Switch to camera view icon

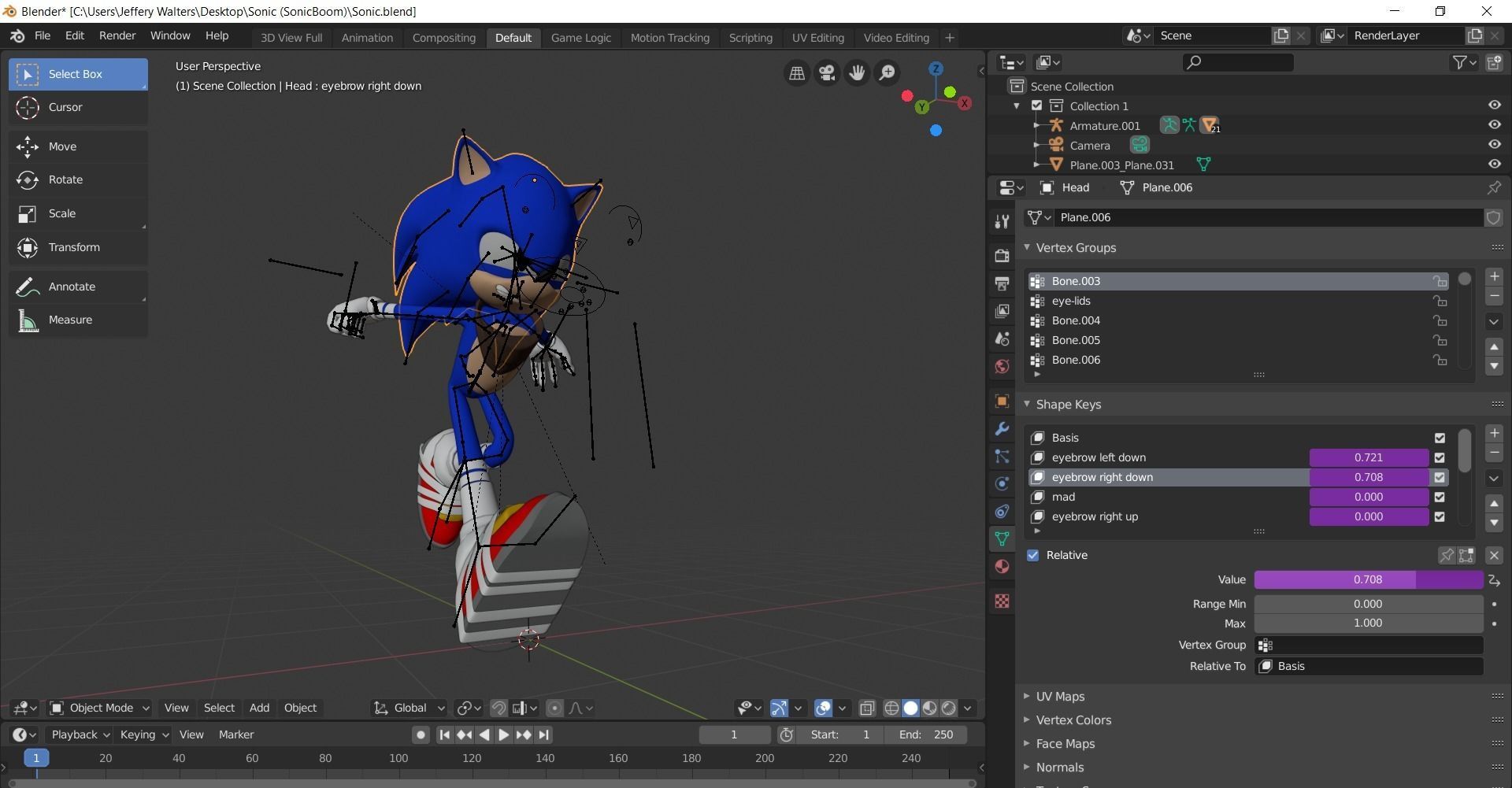[x=827, y=73]
